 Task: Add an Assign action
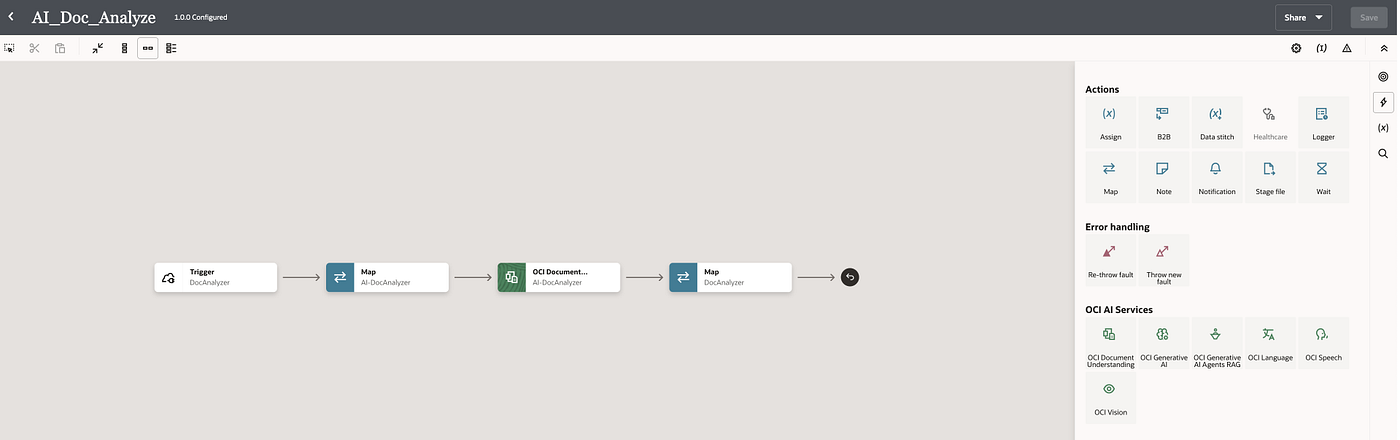1110,122
